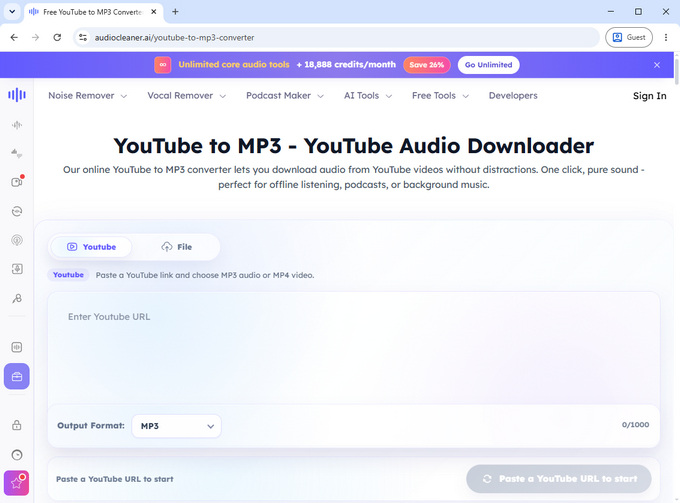
Task: Click the disabled Paste a YouTube URL button
Action: coord(559,479)
